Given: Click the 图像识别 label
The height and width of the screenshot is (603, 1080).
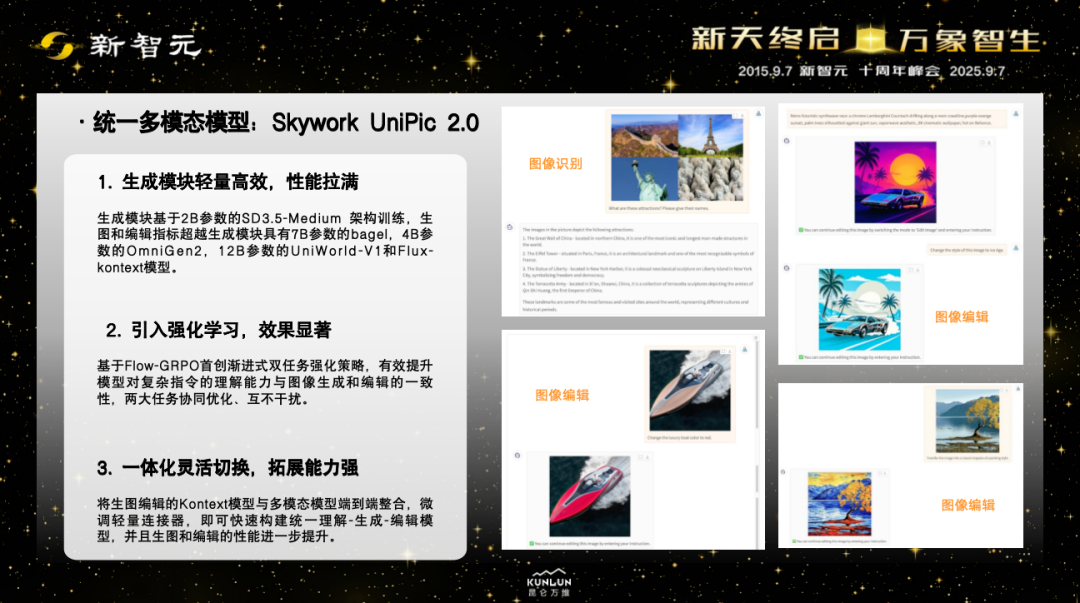Looking at the screenshot, I should pos(555,164).
